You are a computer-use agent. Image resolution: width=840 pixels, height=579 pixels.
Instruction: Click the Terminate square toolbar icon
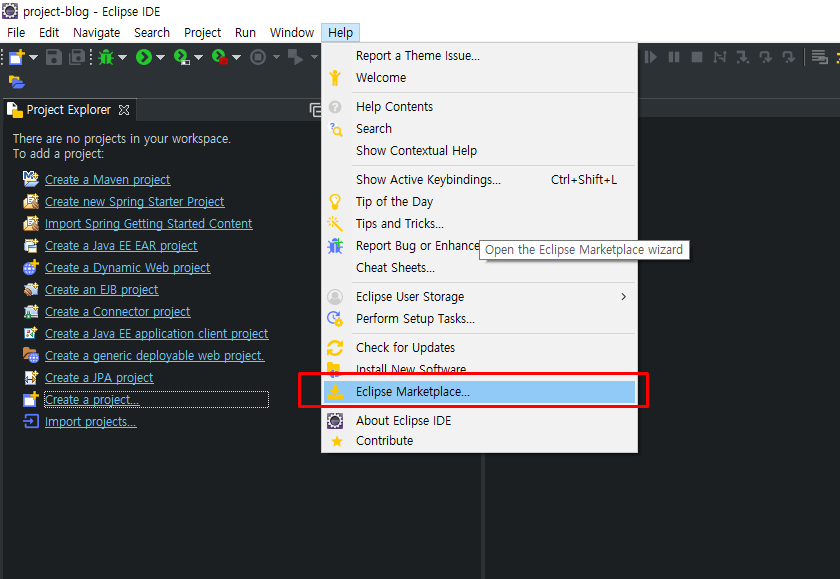click(x=696, y=57)
